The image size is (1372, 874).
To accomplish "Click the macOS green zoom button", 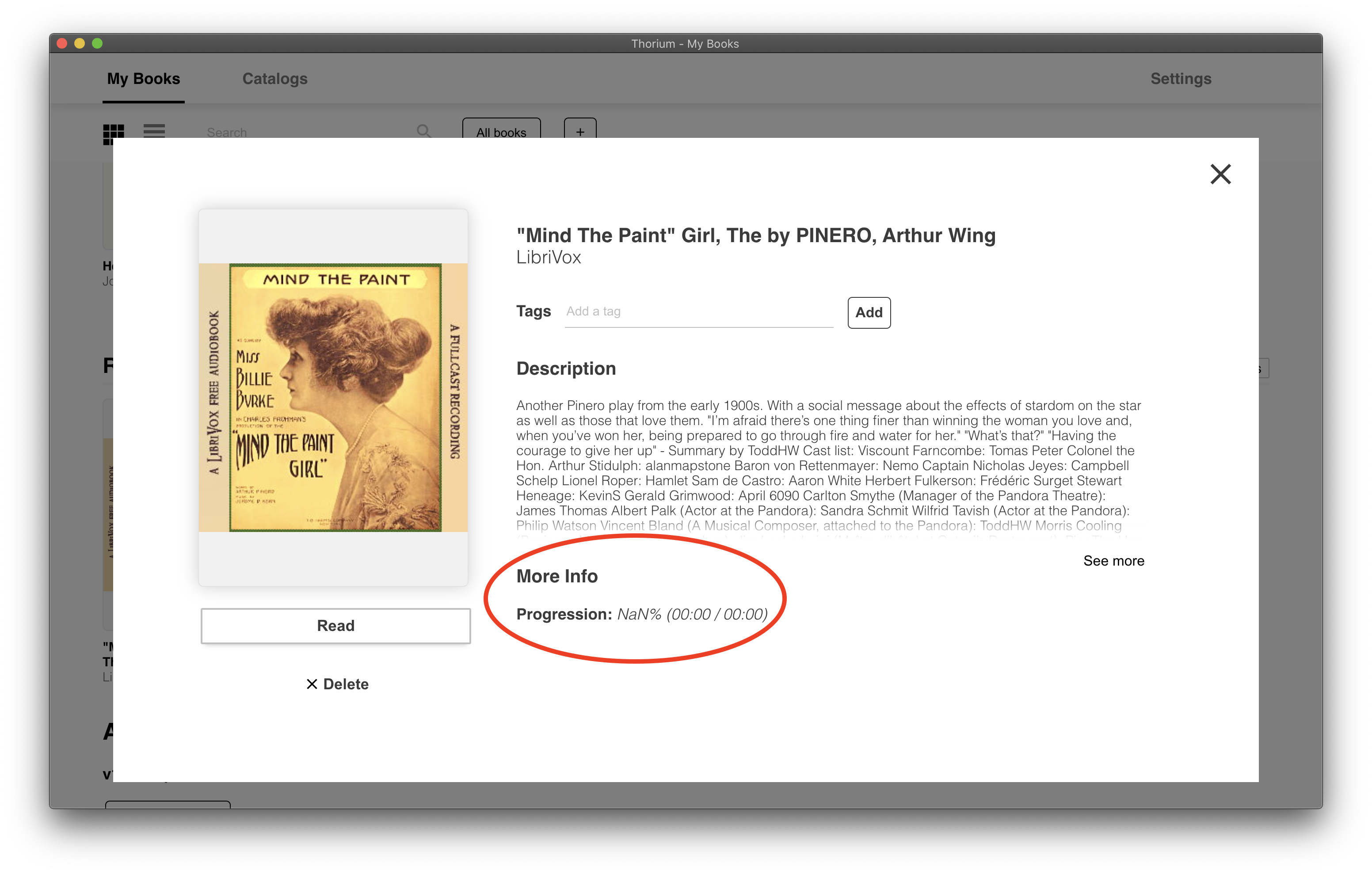I will [97, 43].
